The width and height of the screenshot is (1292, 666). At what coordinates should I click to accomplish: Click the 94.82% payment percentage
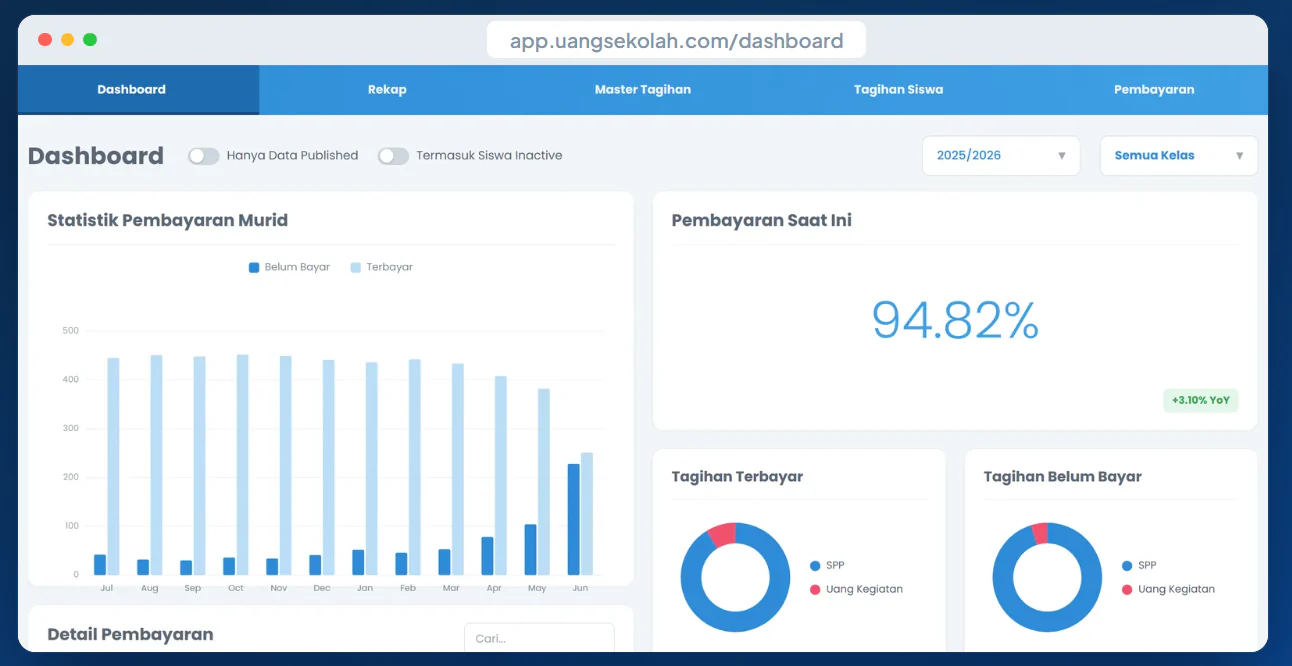point(955,320)
